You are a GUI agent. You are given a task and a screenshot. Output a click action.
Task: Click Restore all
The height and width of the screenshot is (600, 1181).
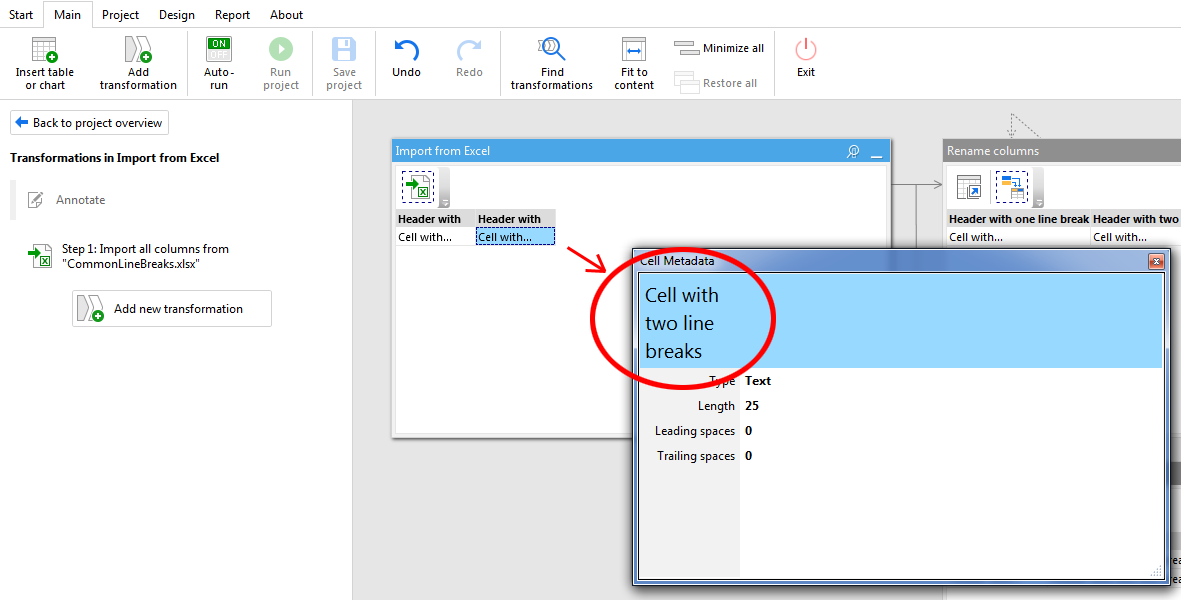tap(716, 83)
